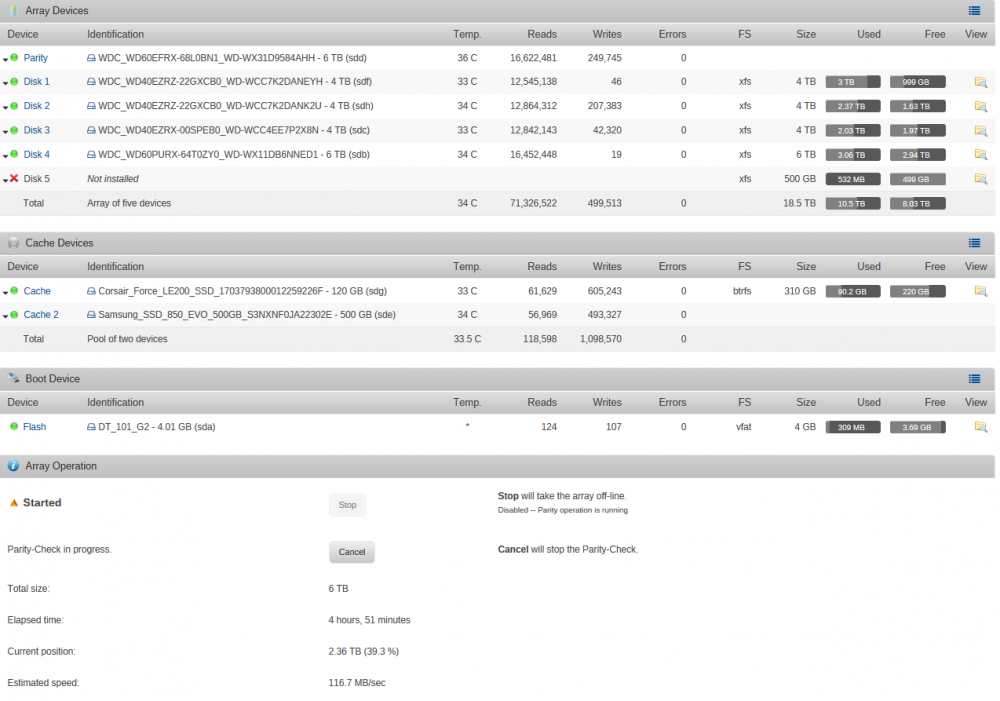Open the Disk 1 status dropdown arrow

coord(5,84)
